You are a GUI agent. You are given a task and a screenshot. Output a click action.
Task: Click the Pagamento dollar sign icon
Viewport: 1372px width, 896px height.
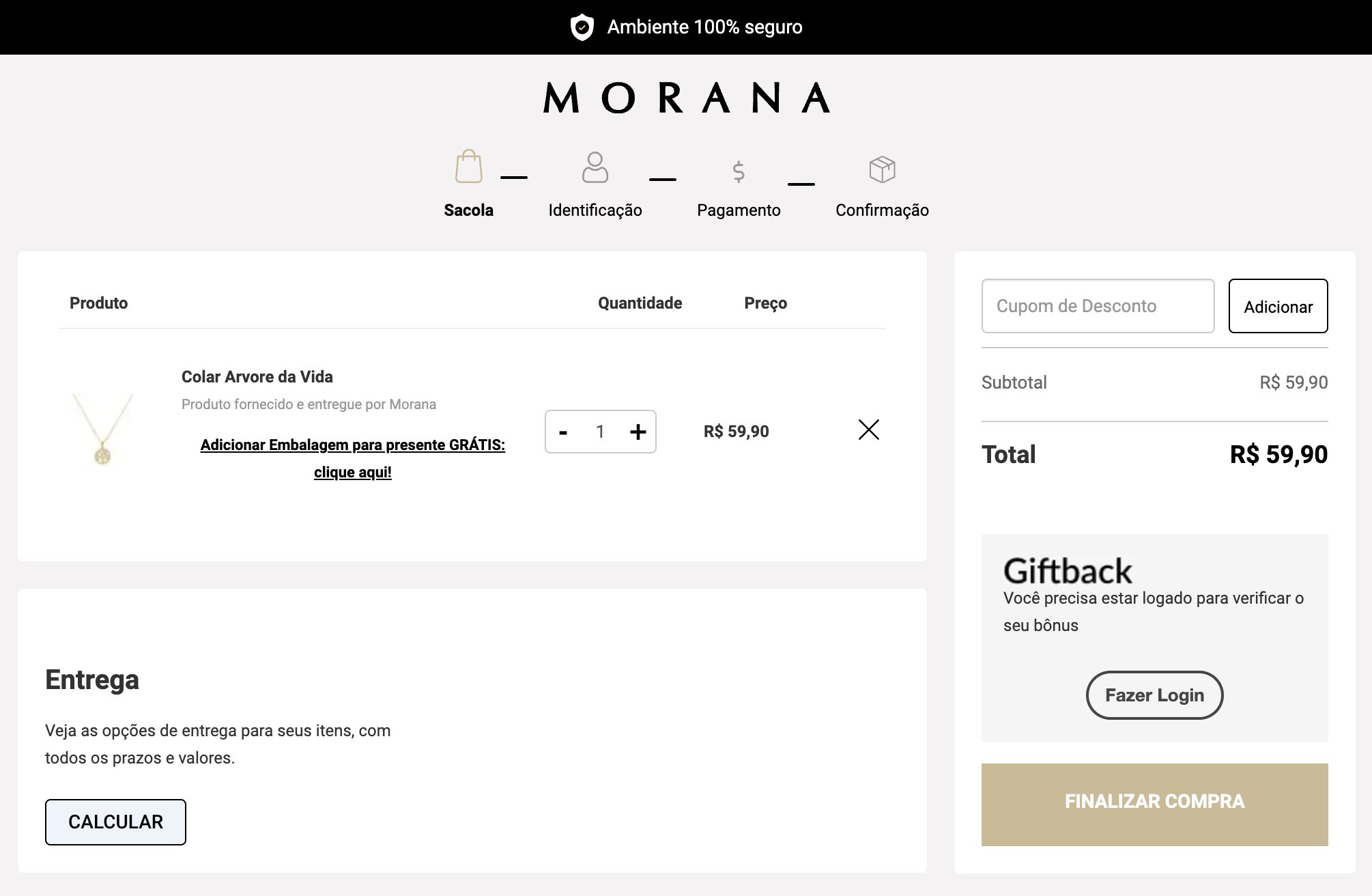738,171
